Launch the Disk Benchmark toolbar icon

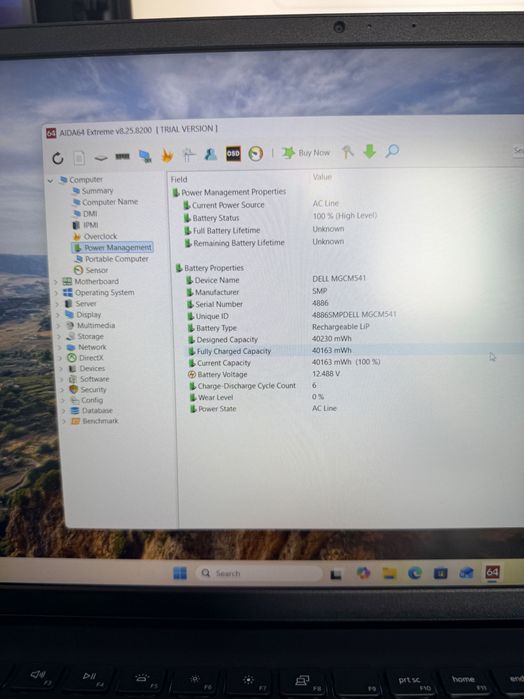[101, 158]
